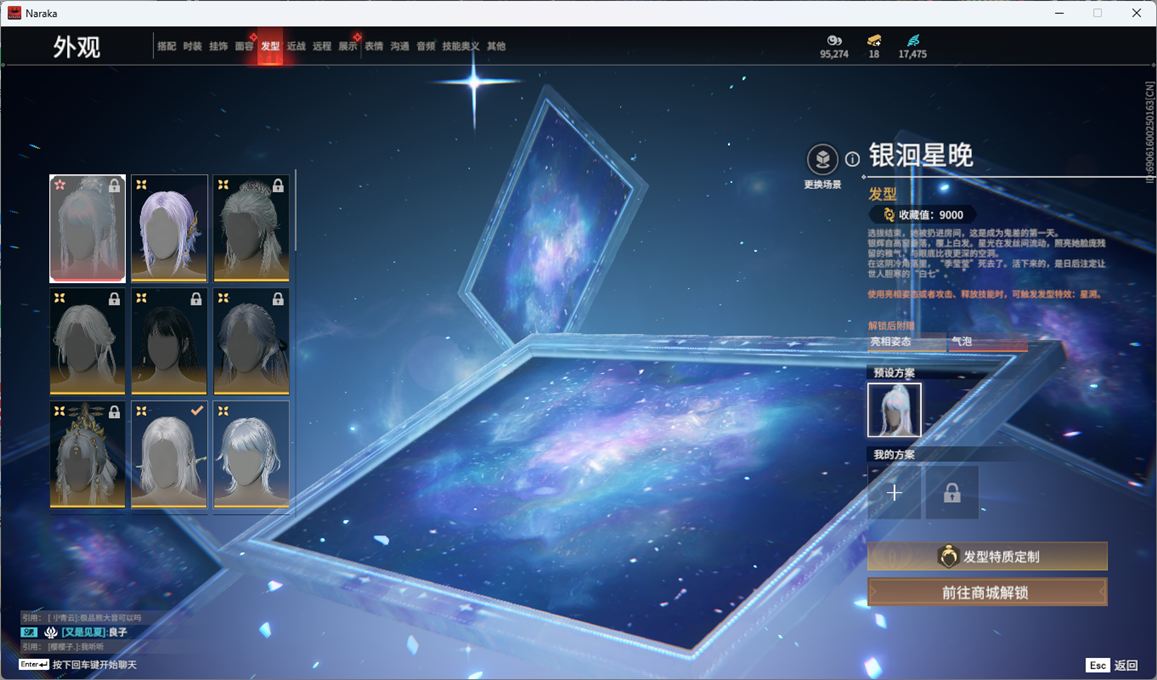Click the info icon beside 银洄星晚
Viewport: 1157px width, 680px height.
tap(852, 159)
